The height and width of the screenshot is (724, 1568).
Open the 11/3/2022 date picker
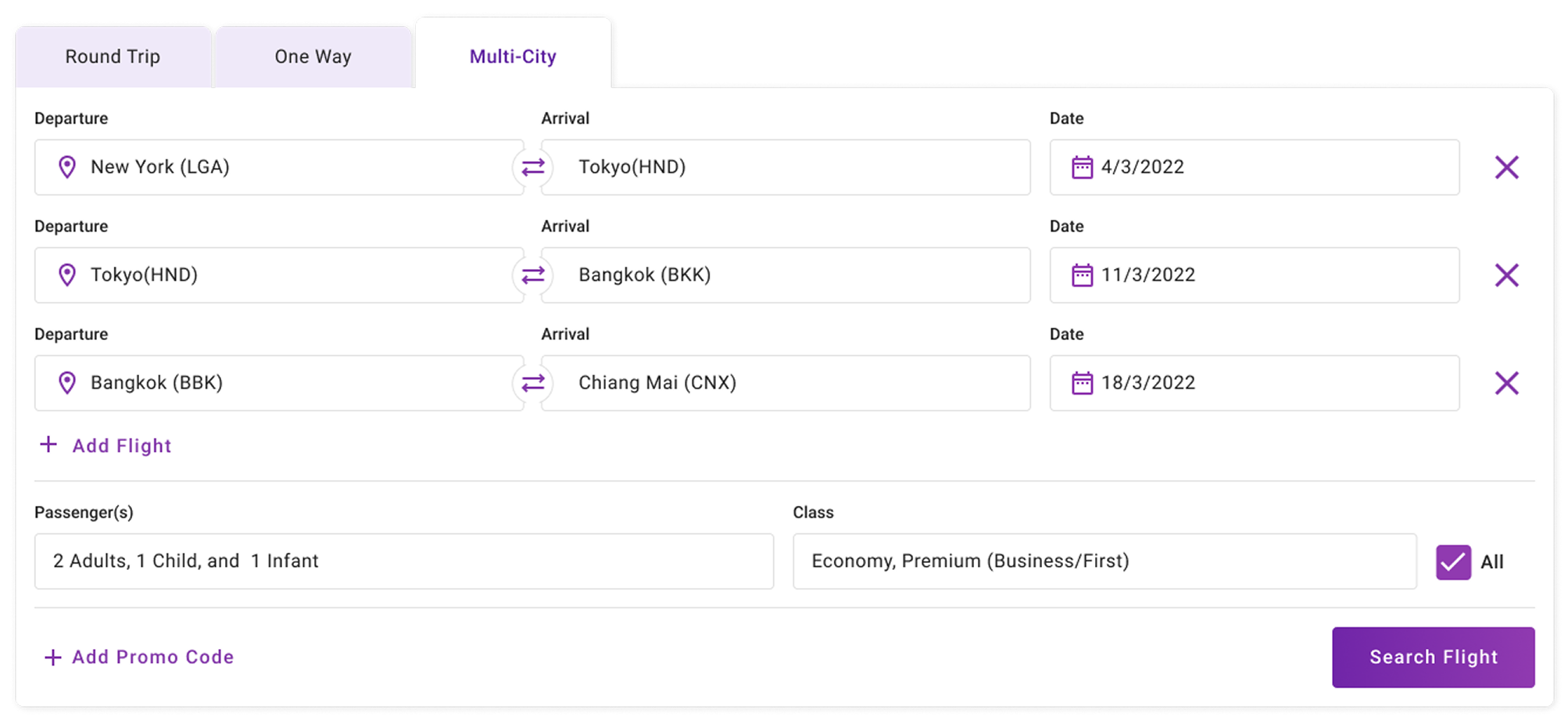point(1254,275)
